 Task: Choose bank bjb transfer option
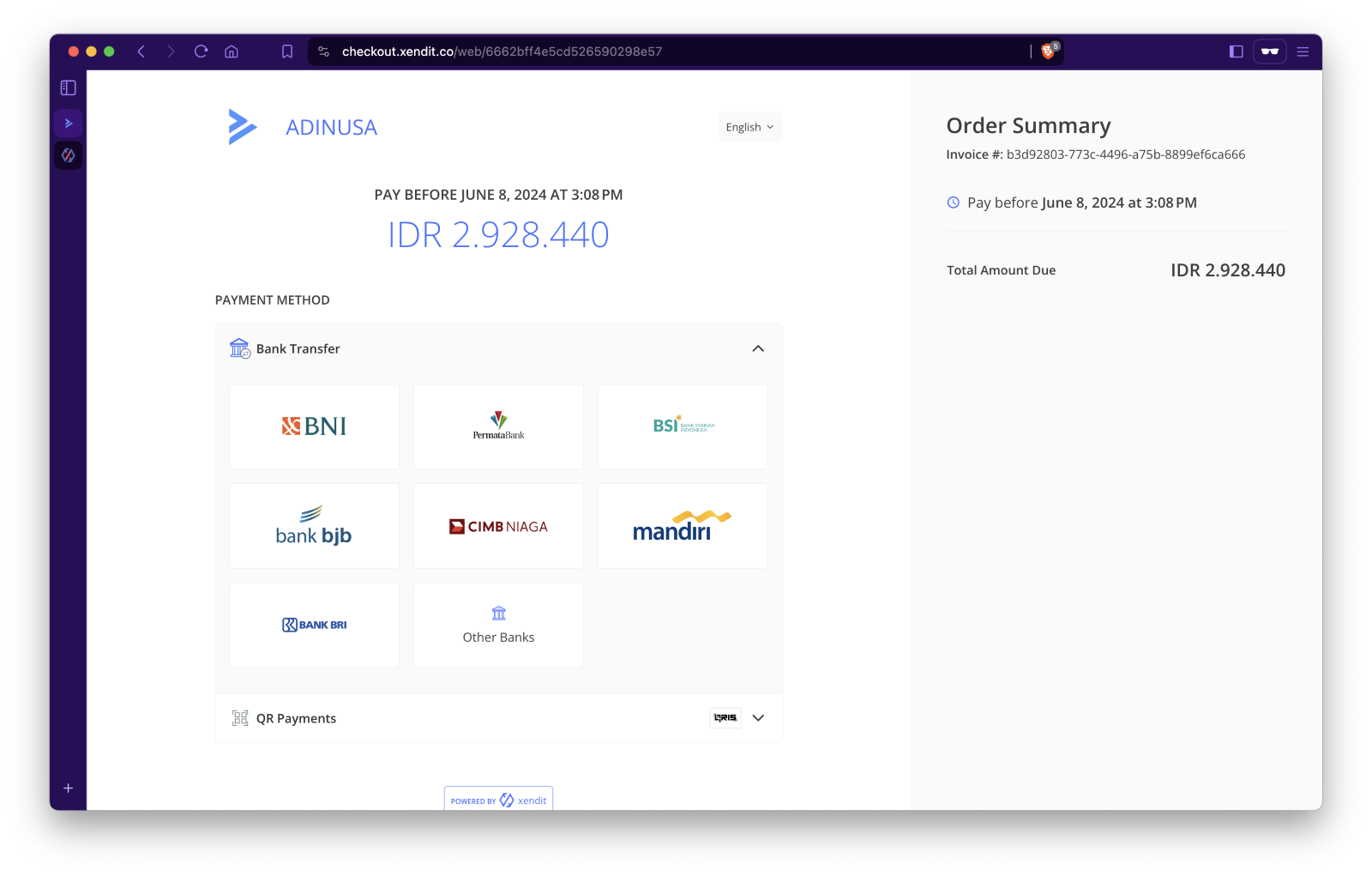[315, 526]
